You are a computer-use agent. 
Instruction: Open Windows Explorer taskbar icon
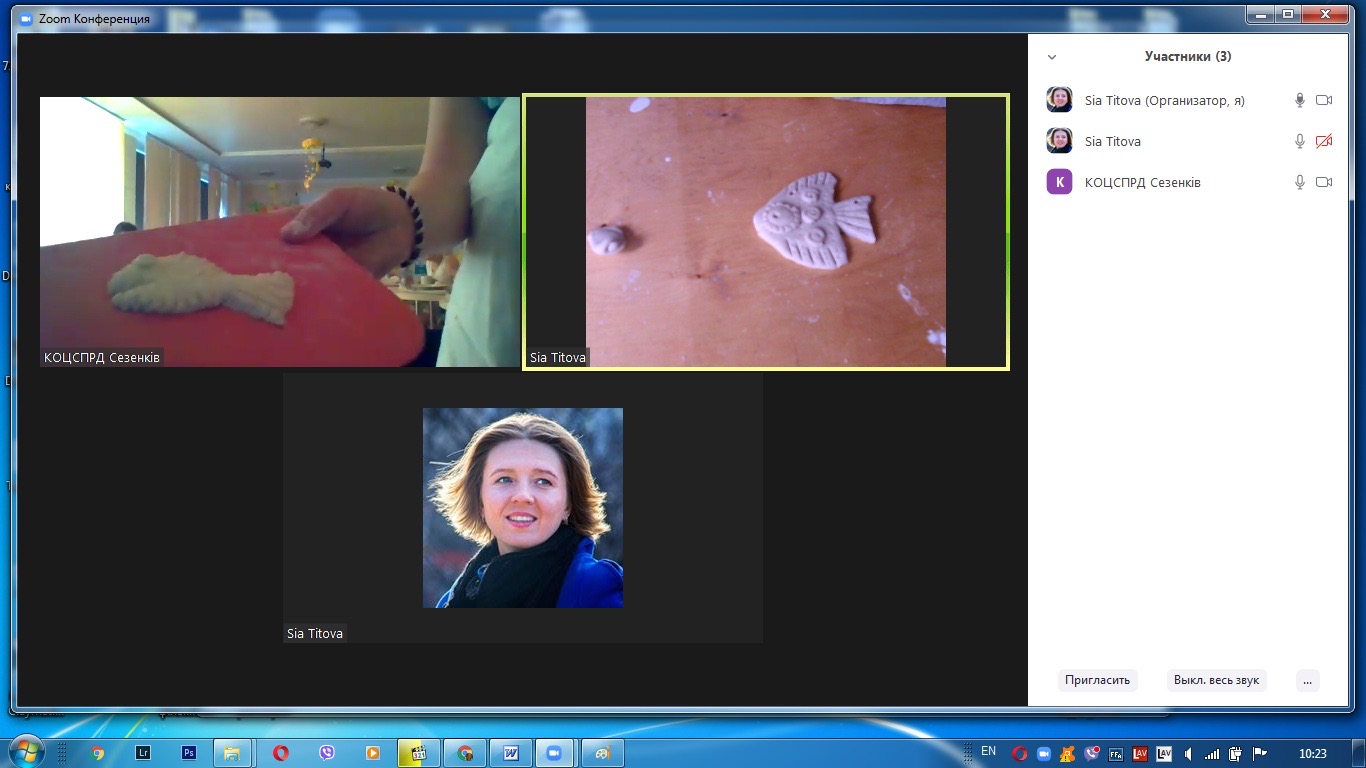point(231,753)
